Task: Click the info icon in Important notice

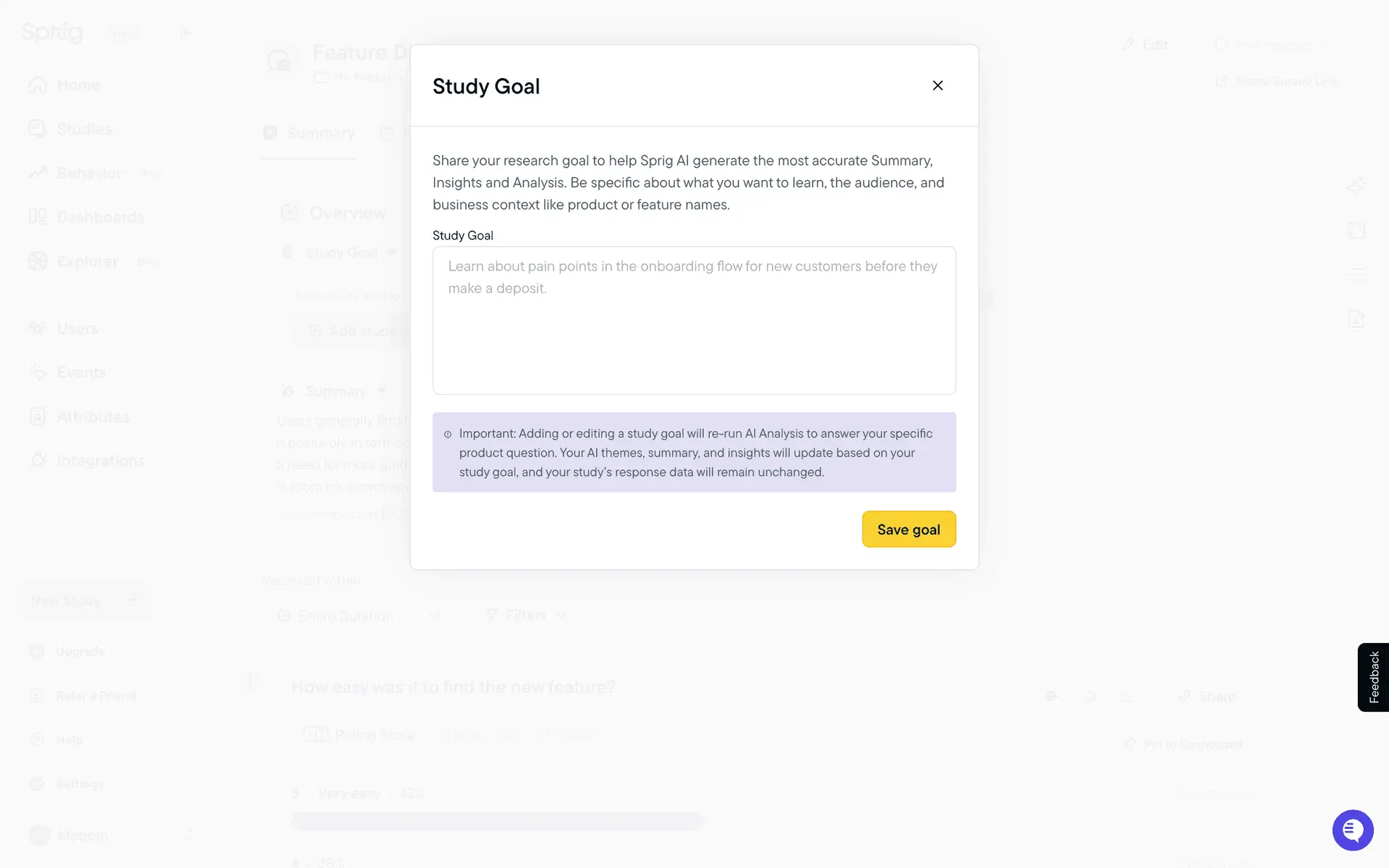Action: 448,434
